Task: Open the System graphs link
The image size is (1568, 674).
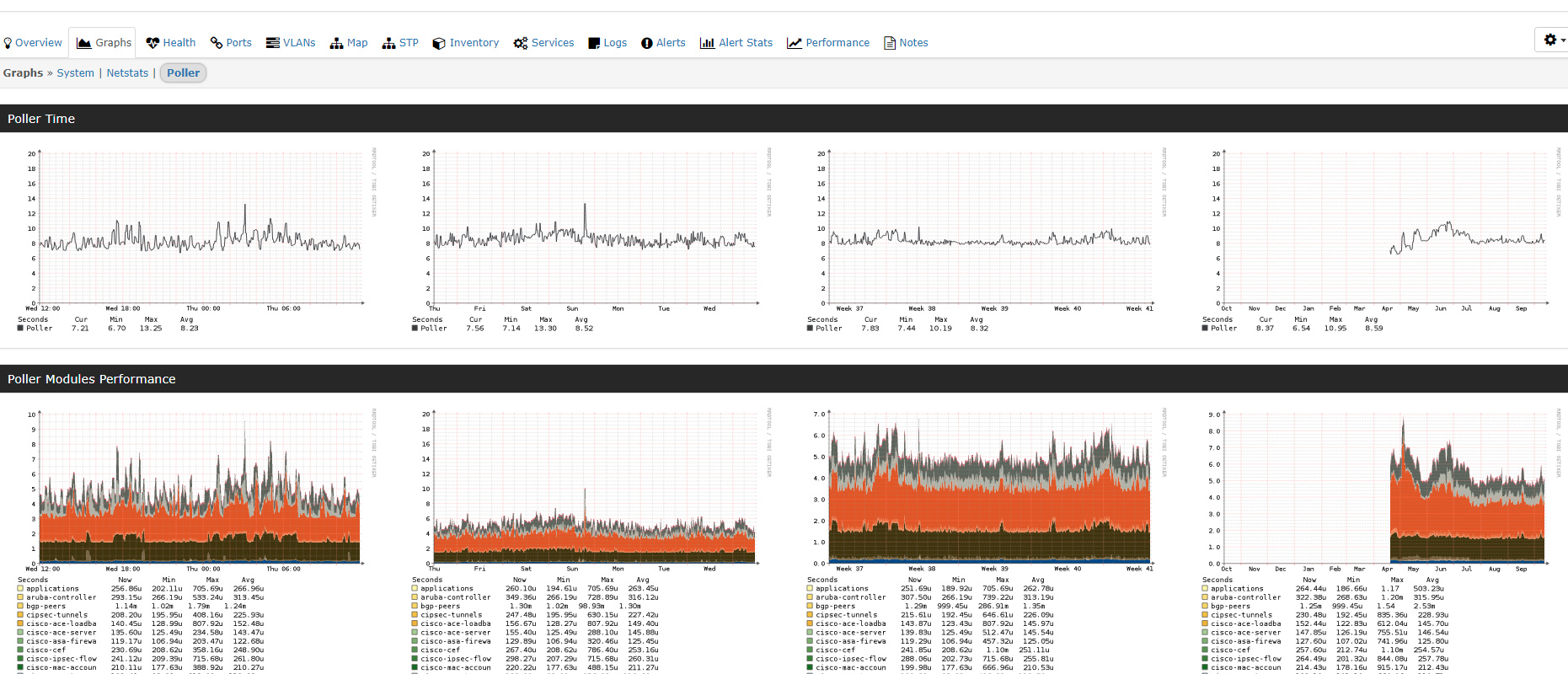Action: pyautogui.click(x=75, y=73)
